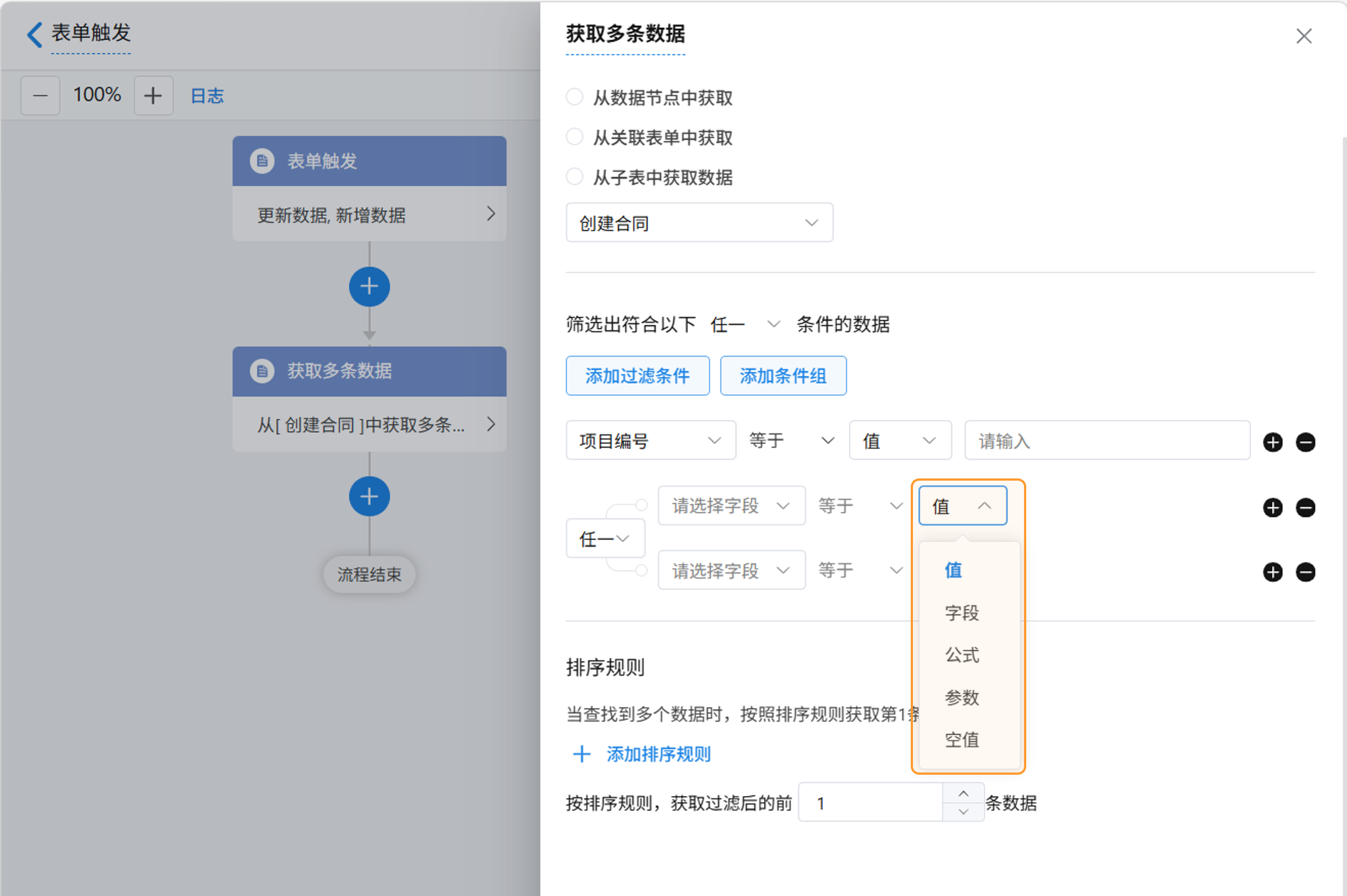1347x896 pixels.
Task: Zoom in with the plus button
Action: pos(153,96)
